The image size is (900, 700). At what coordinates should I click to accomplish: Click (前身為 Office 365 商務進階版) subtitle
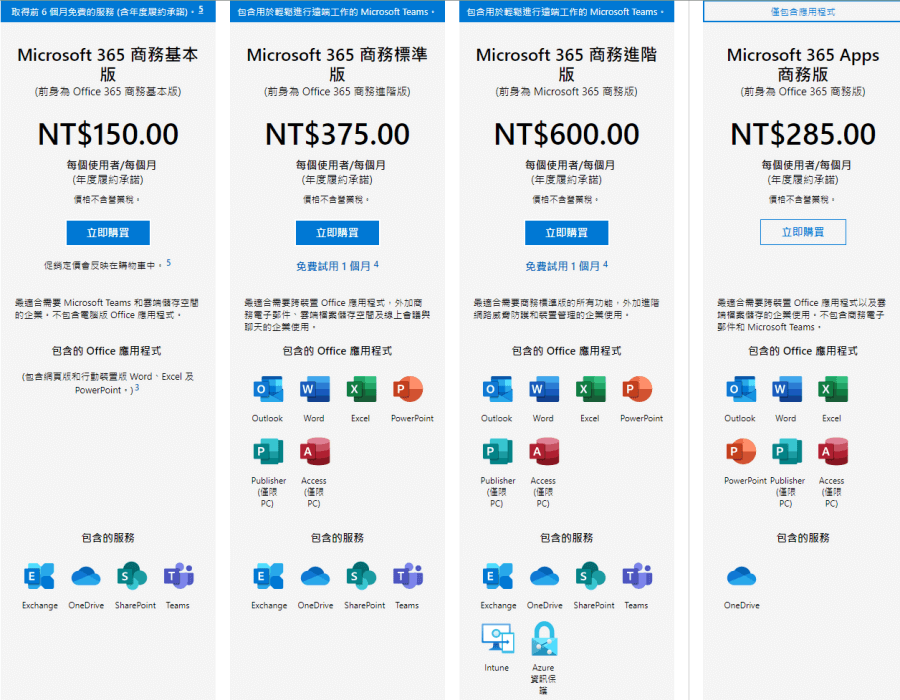[x=338, y=92]
